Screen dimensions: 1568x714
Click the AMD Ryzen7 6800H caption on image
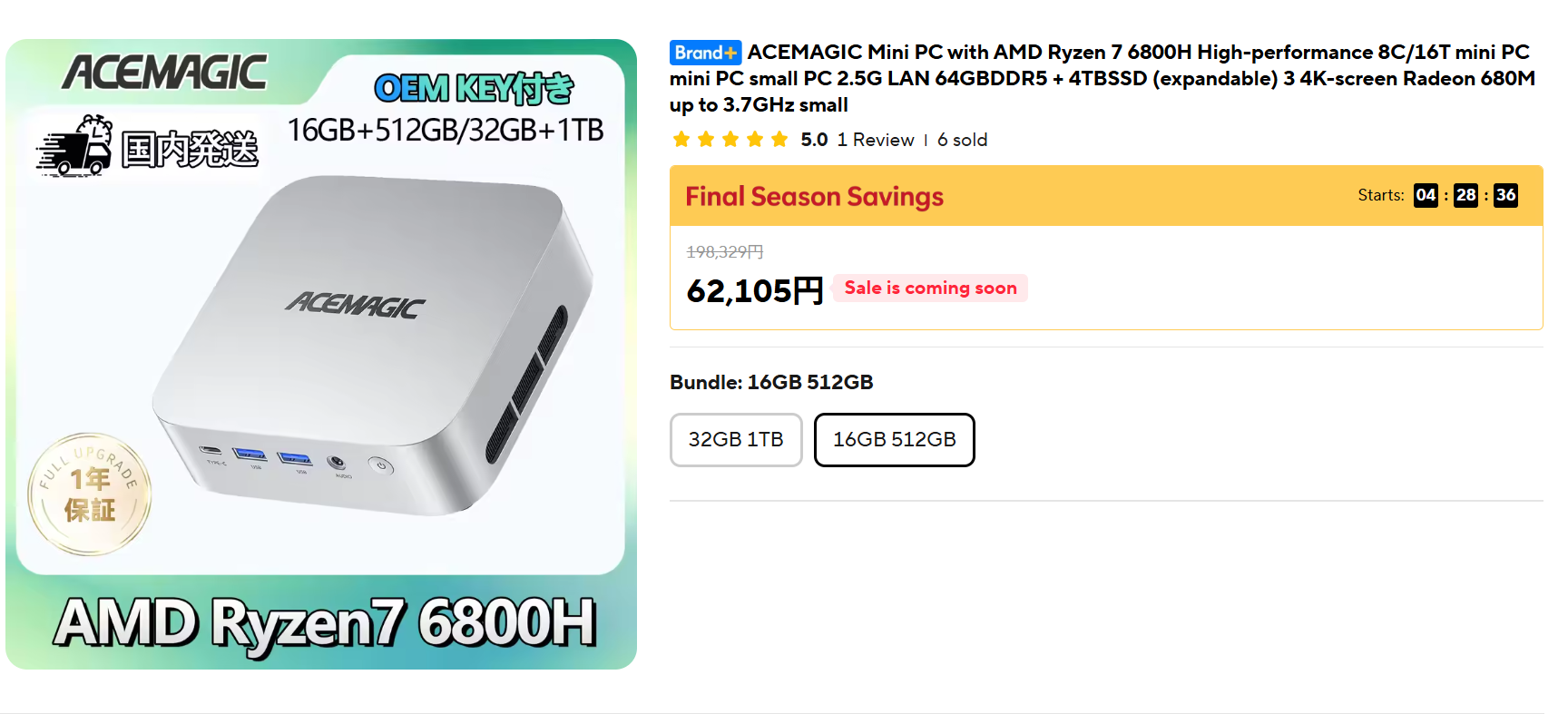(324, 623)
